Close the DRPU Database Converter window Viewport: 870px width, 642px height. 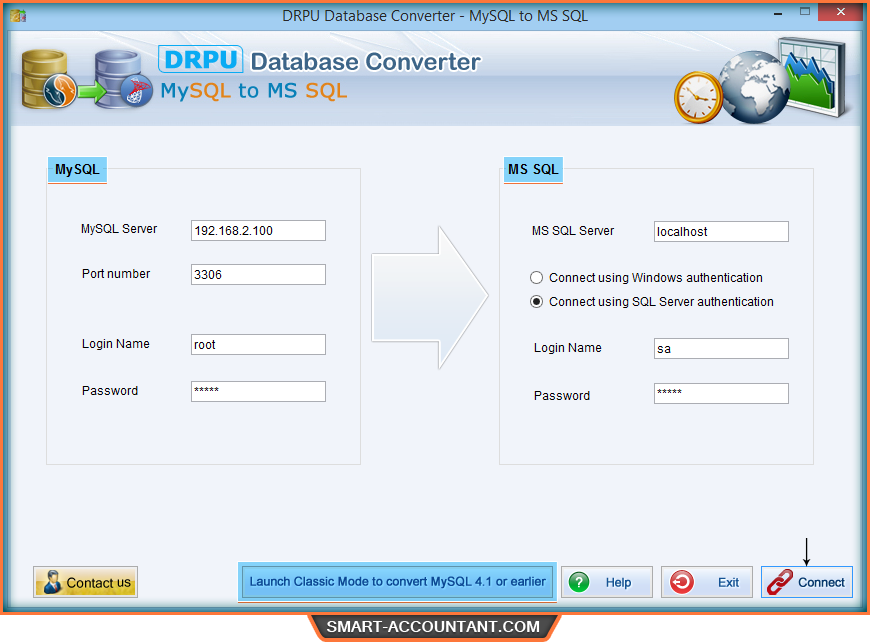(x=841, y=12)
